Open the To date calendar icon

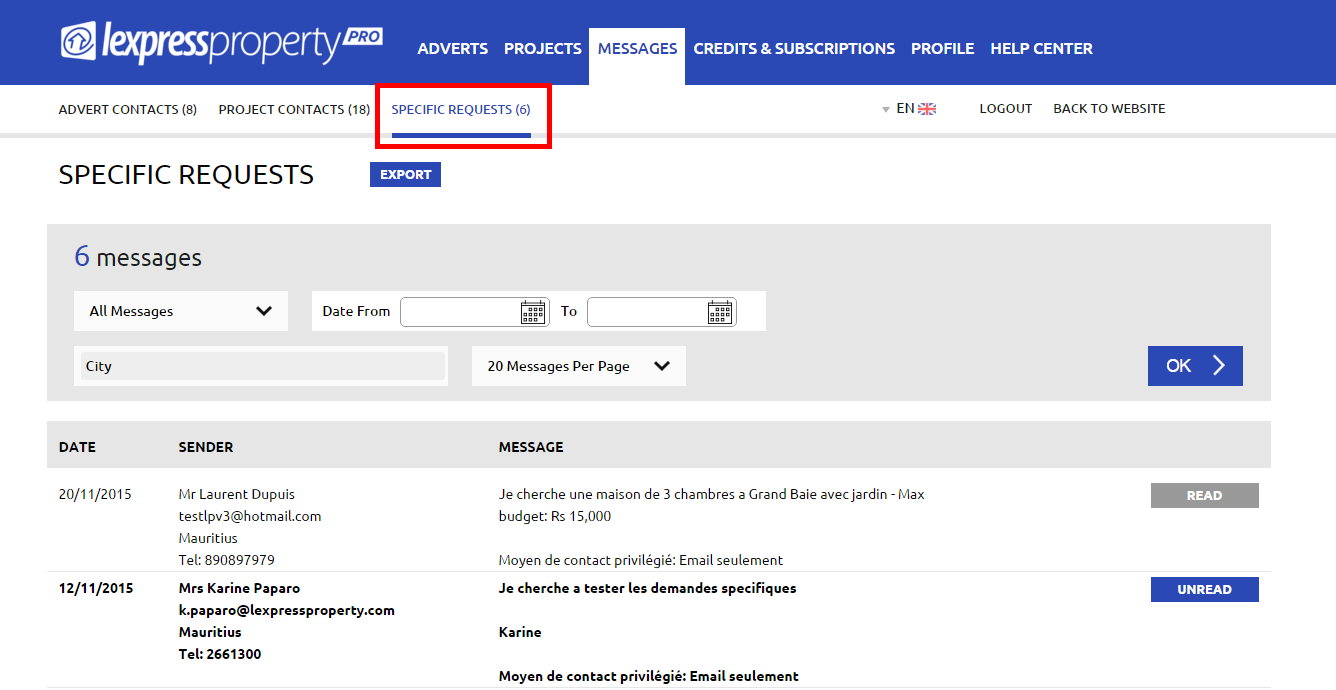click(720, 312)
